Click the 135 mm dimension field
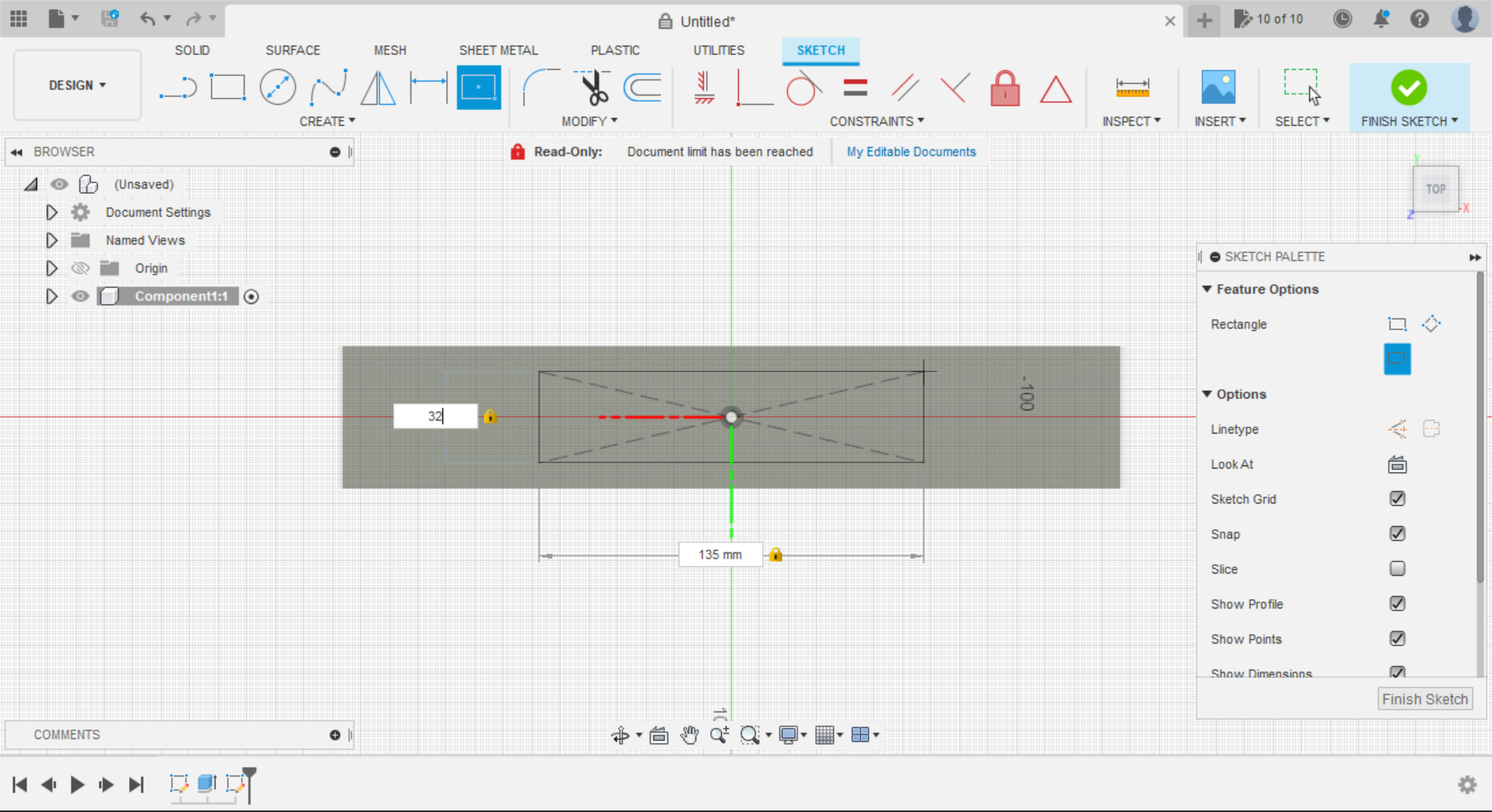The height and width of the screenshot is (812, 1492). 720,554
